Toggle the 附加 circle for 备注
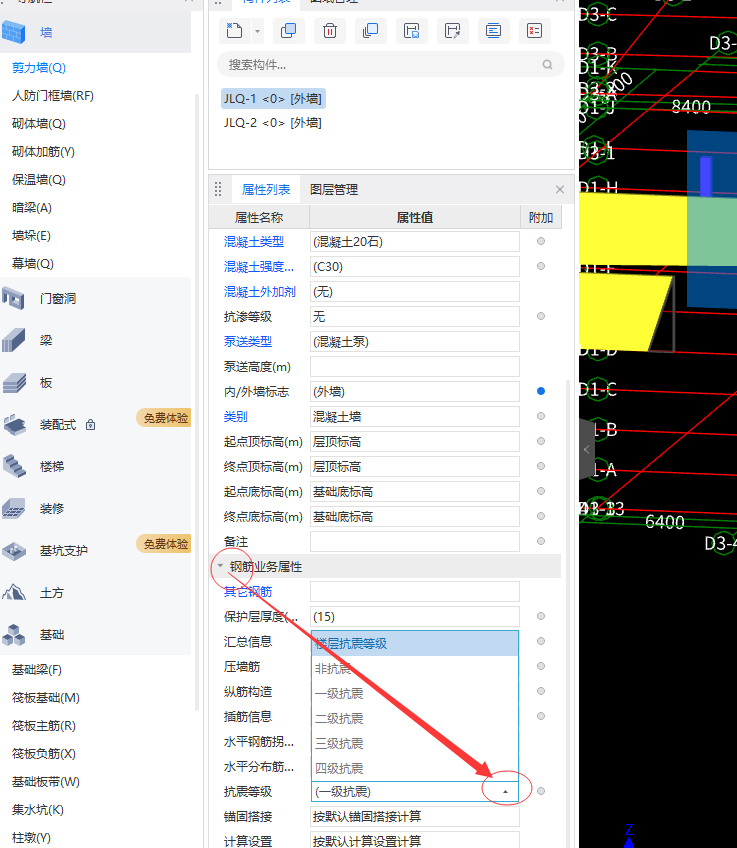 [x=541, y=541]
